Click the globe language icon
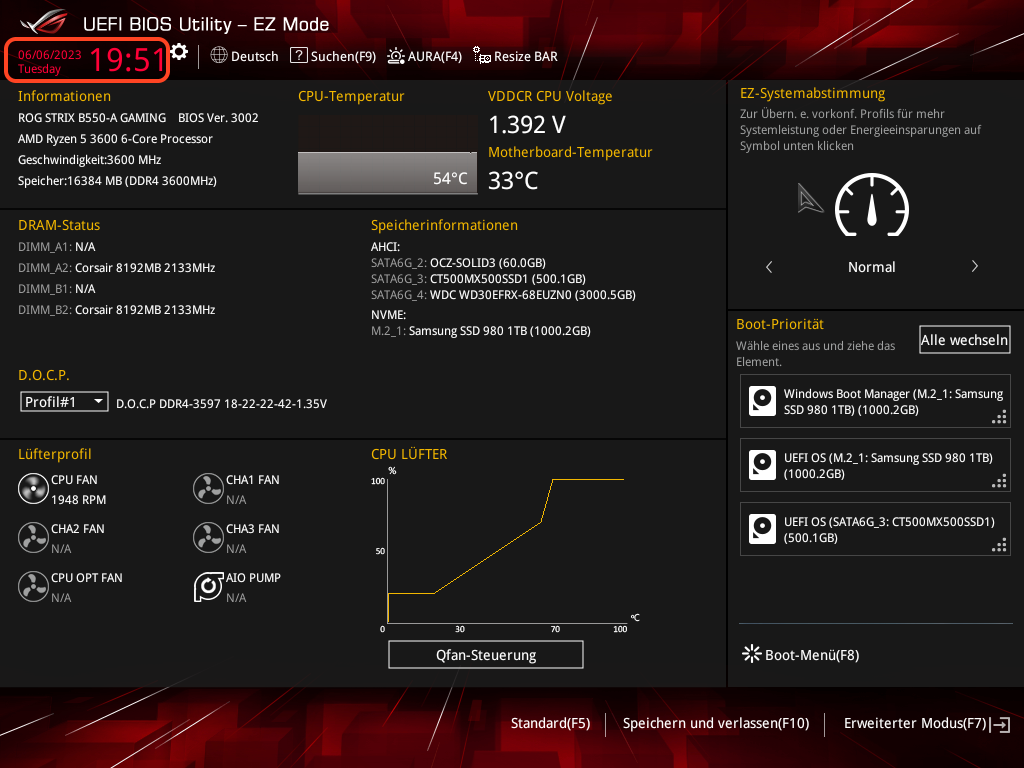1024x768 pixels. (x=219, y=56)
